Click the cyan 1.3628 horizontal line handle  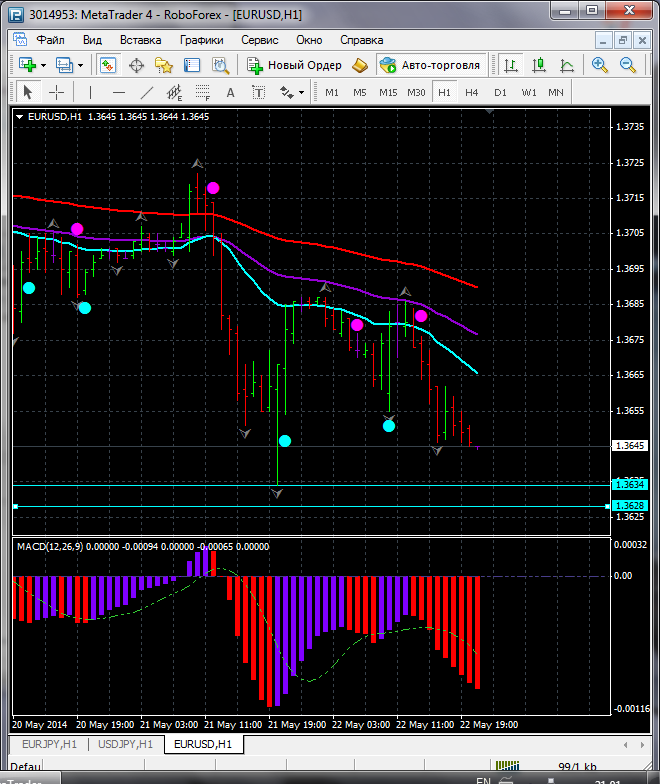pyautogui.click(x=16, y=507)
